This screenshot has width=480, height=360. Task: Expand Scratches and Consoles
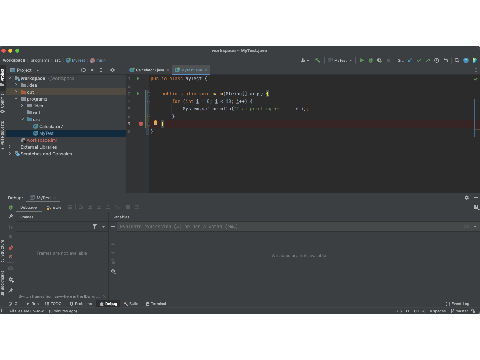(x=10, y=154)
